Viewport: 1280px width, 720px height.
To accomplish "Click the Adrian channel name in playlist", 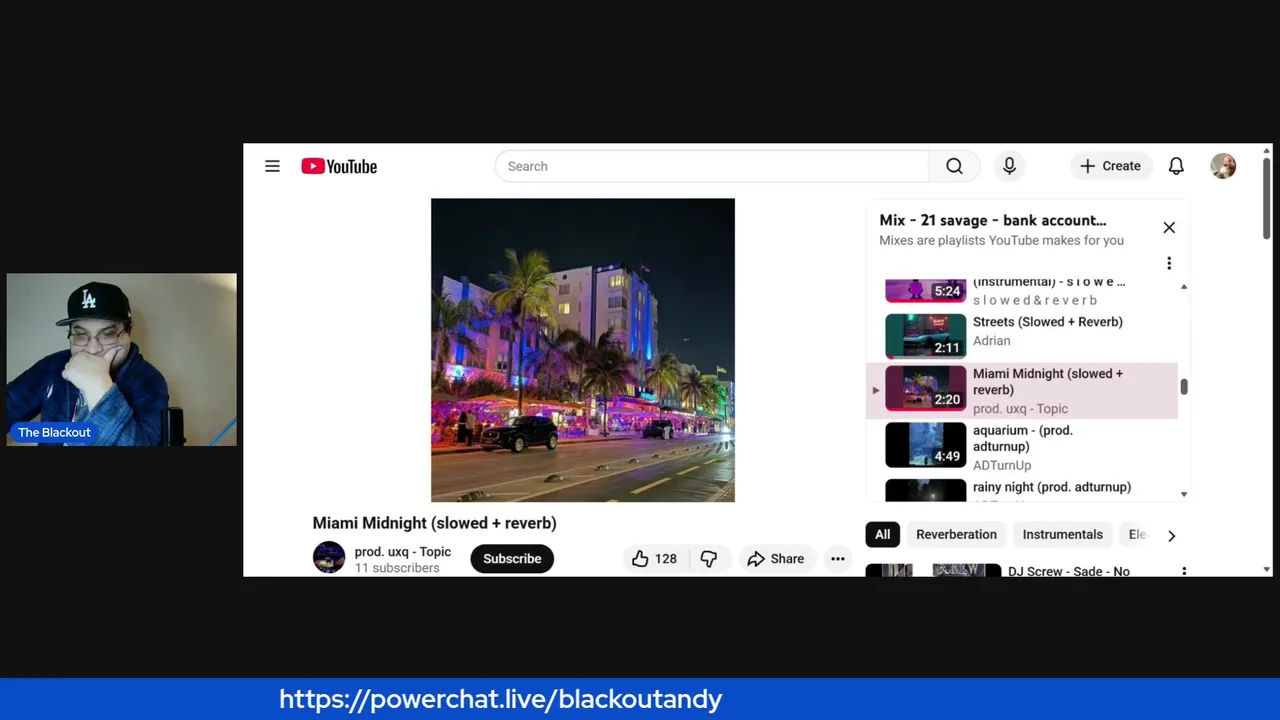I will tap(991, 341).
